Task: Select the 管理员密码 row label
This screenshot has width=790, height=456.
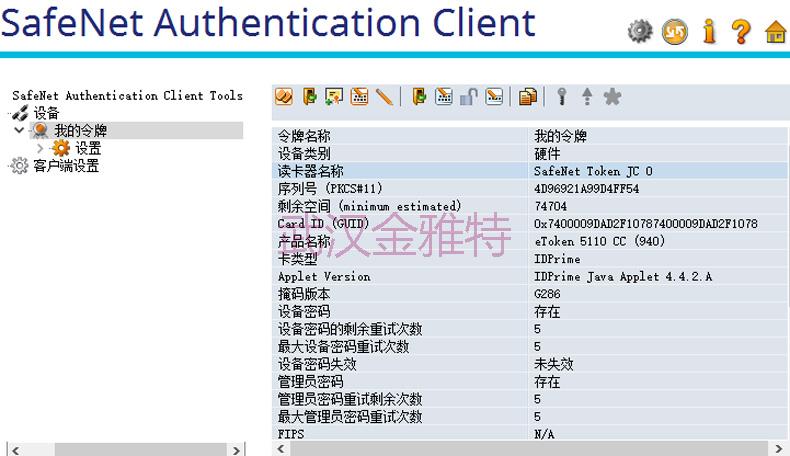Action: pos(311,381)
